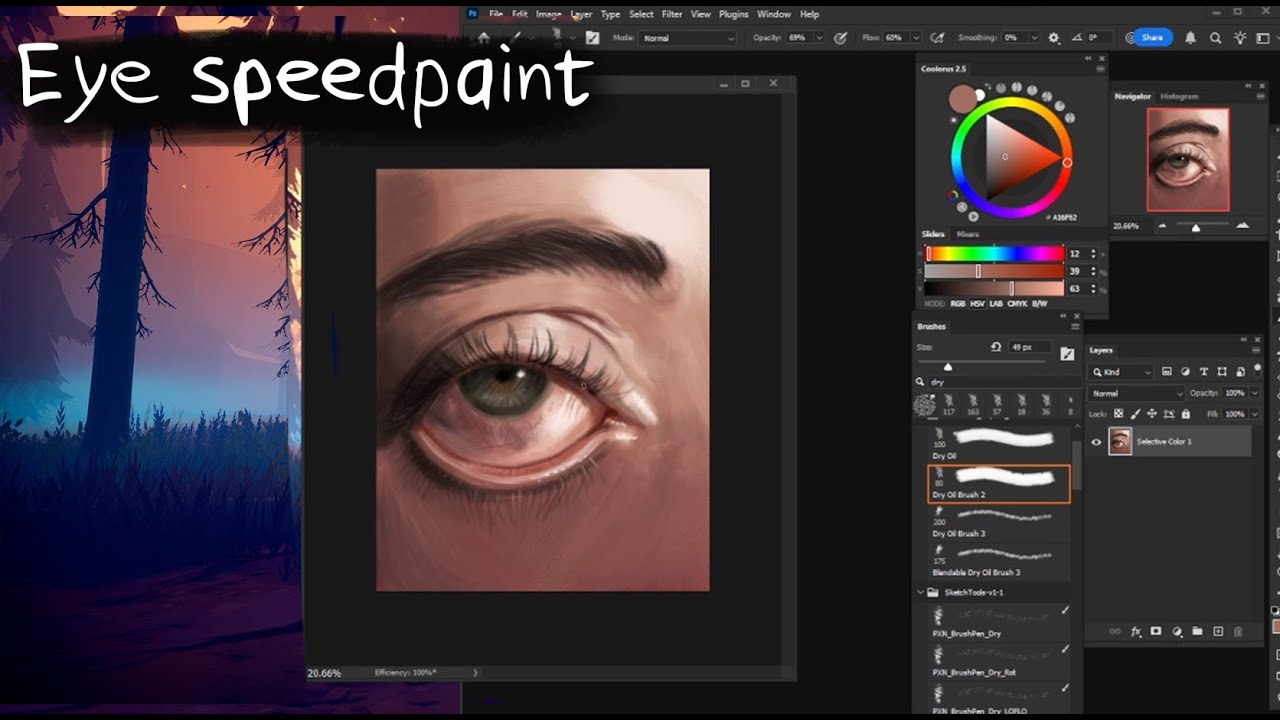Select the Dry Oil brush preset
The height and width of the screenshot is (720, 1280).
point(999,443)
